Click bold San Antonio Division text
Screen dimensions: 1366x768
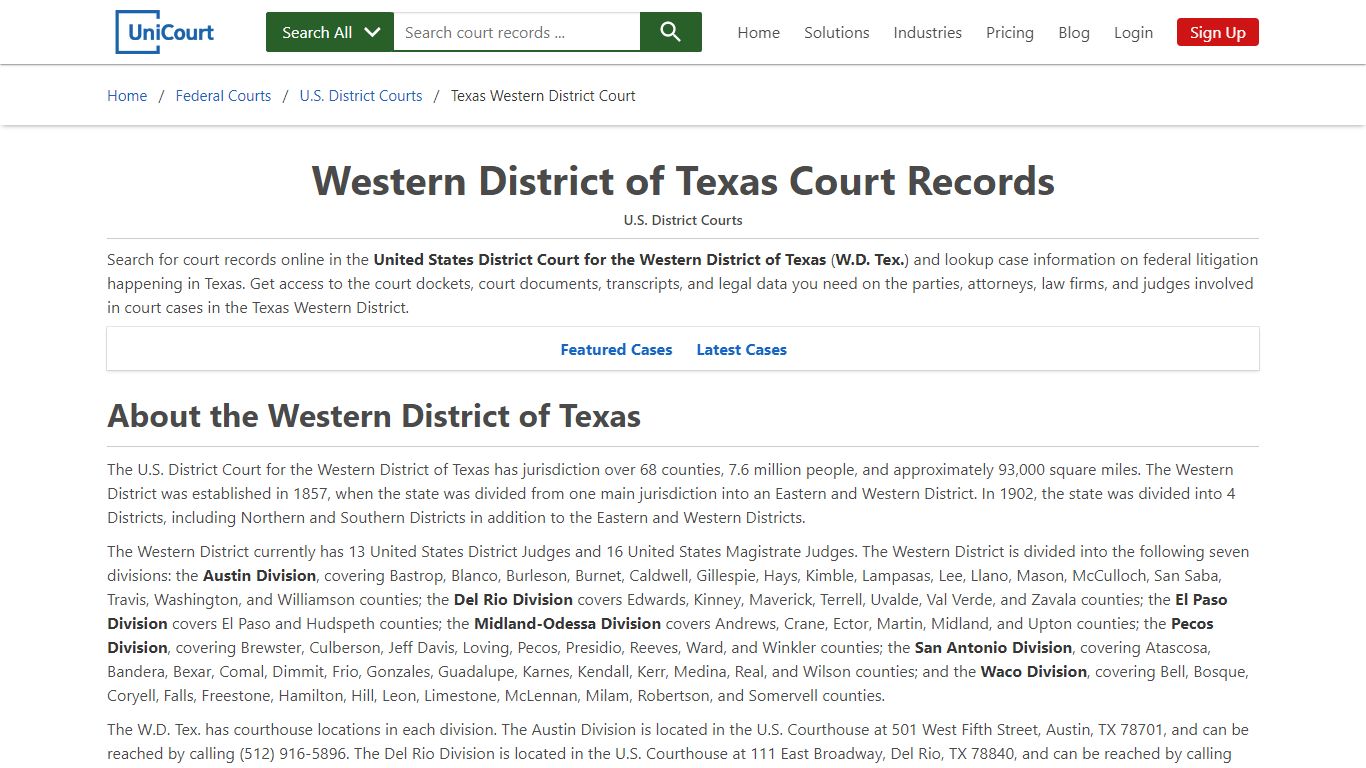click(993, 648)
